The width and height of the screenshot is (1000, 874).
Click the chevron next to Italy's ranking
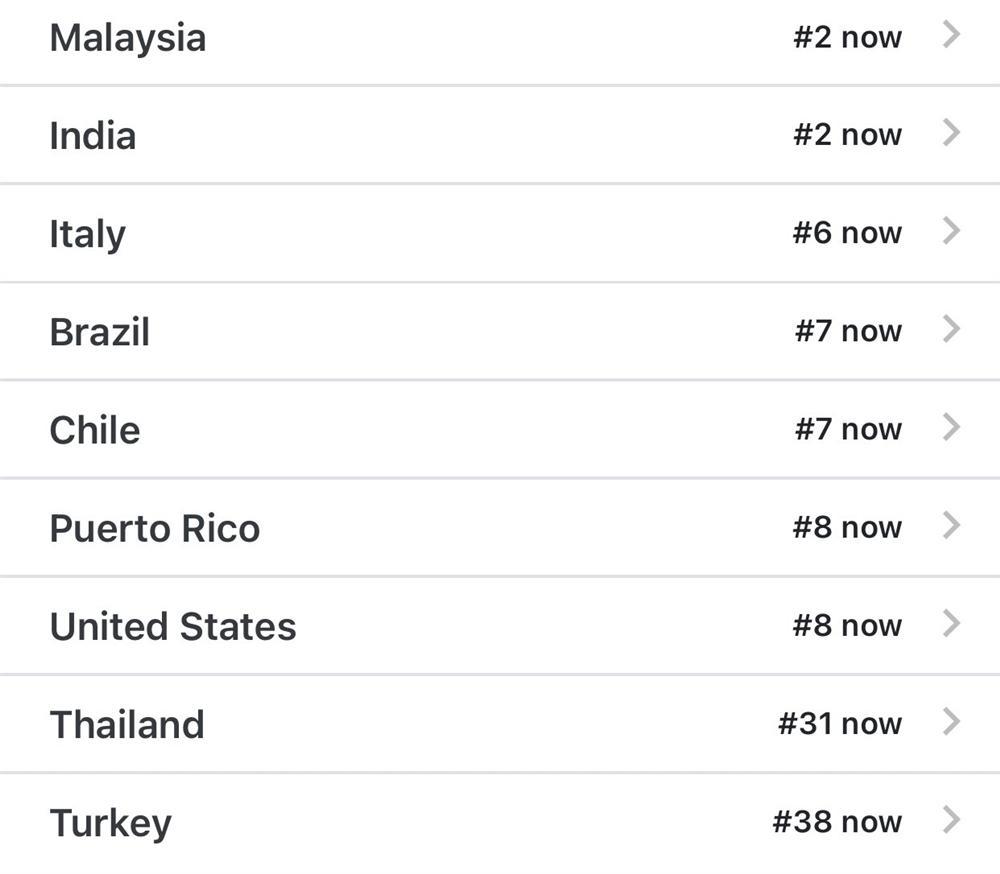(x=952, y=231)
